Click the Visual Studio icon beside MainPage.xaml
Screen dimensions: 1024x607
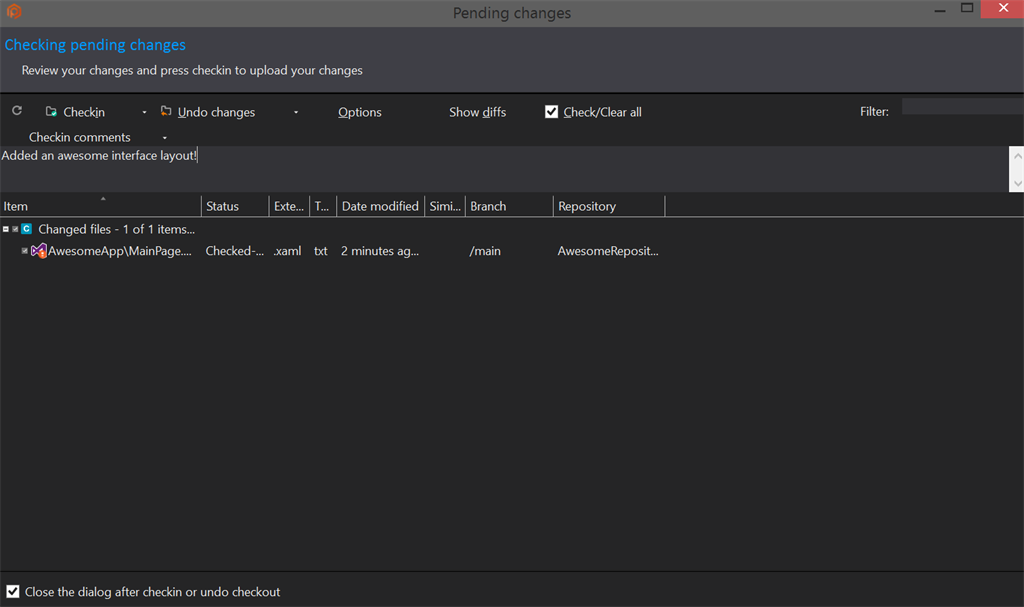tap(38, 250)
